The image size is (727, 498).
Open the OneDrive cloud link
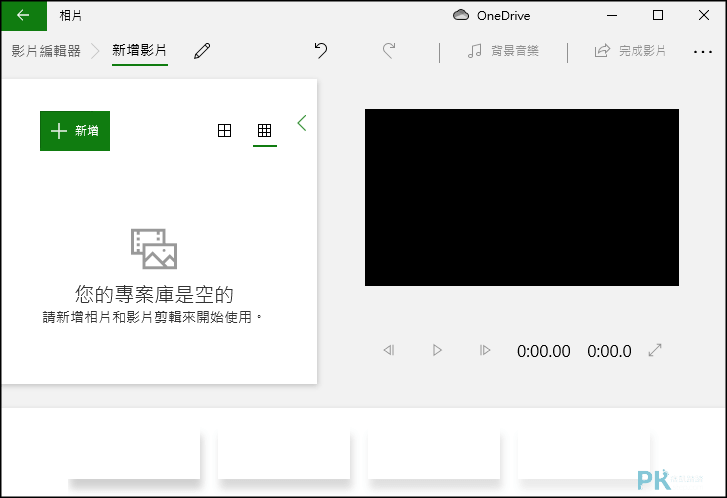491,15
